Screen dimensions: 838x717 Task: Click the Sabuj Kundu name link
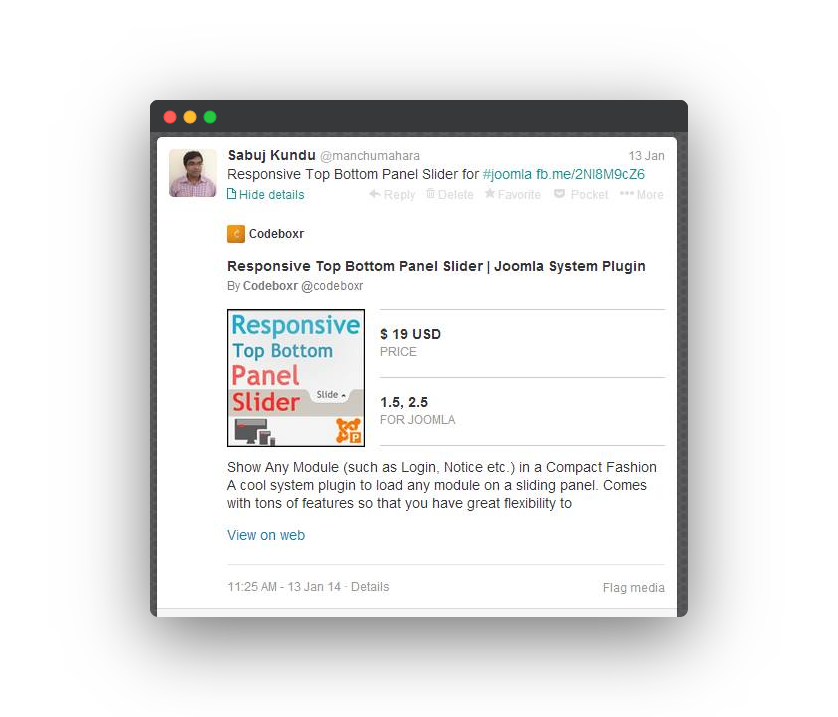point(271,155)
